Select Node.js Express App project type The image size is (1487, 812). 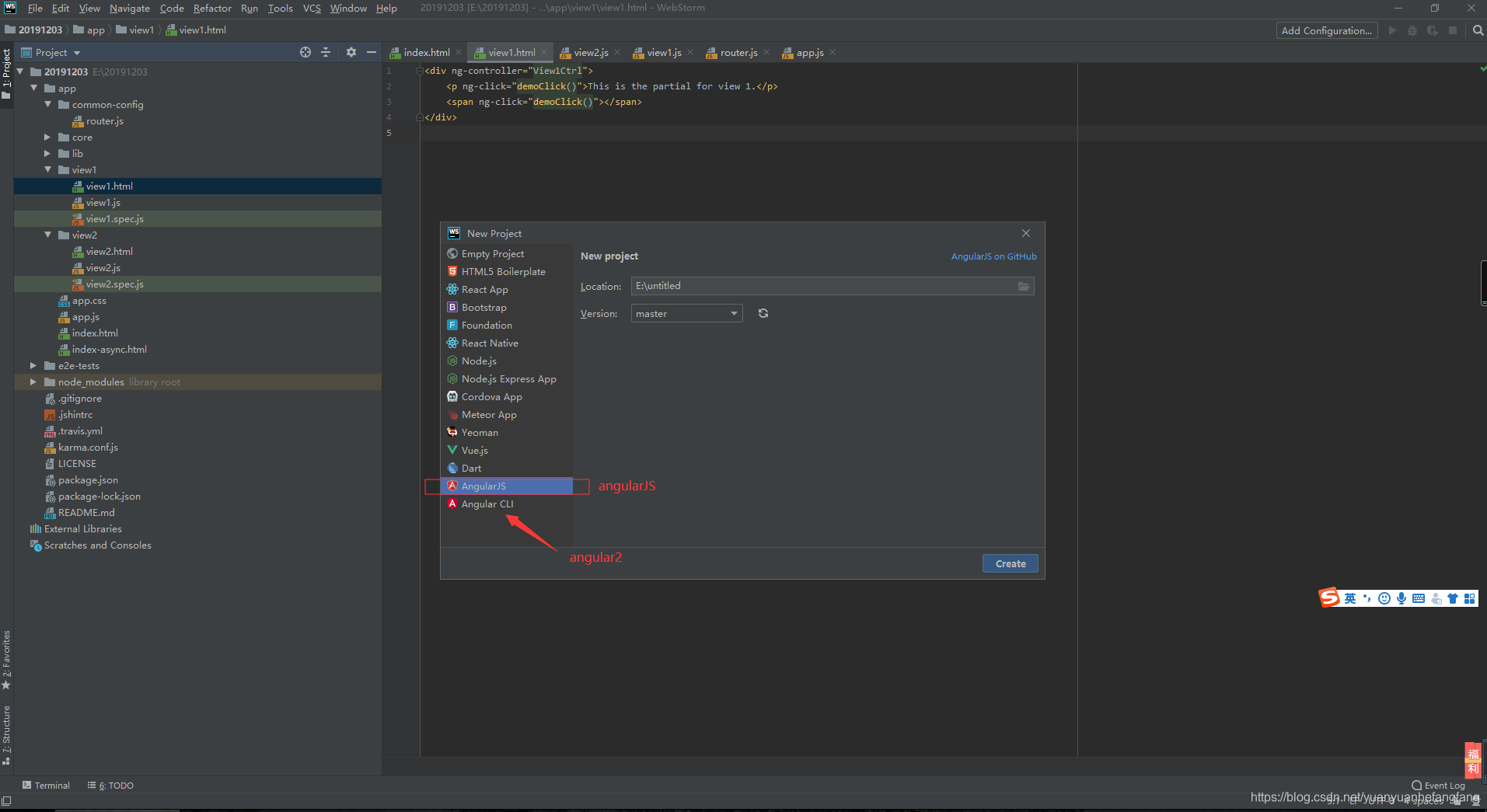(506, 378)
